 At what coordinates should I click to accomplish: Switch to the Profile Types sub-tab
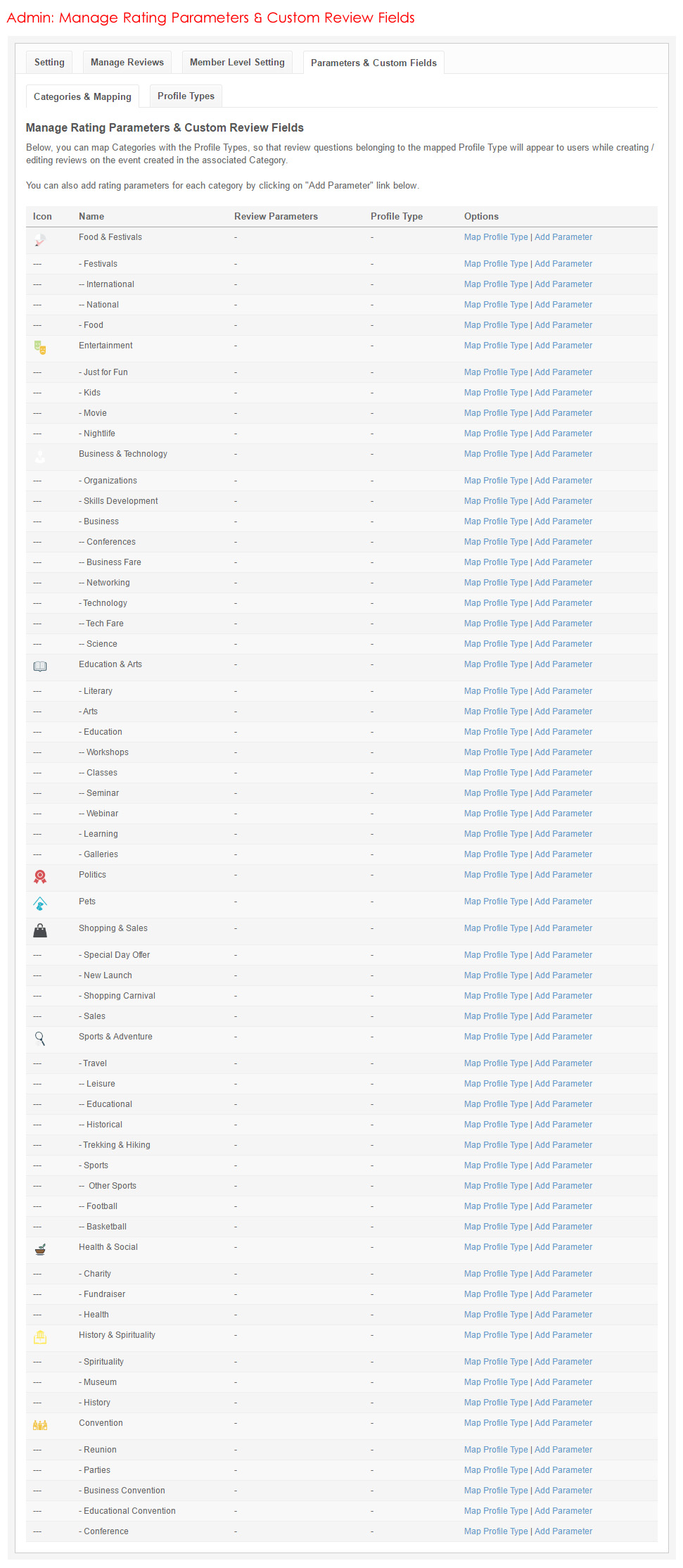click(186, 96)
